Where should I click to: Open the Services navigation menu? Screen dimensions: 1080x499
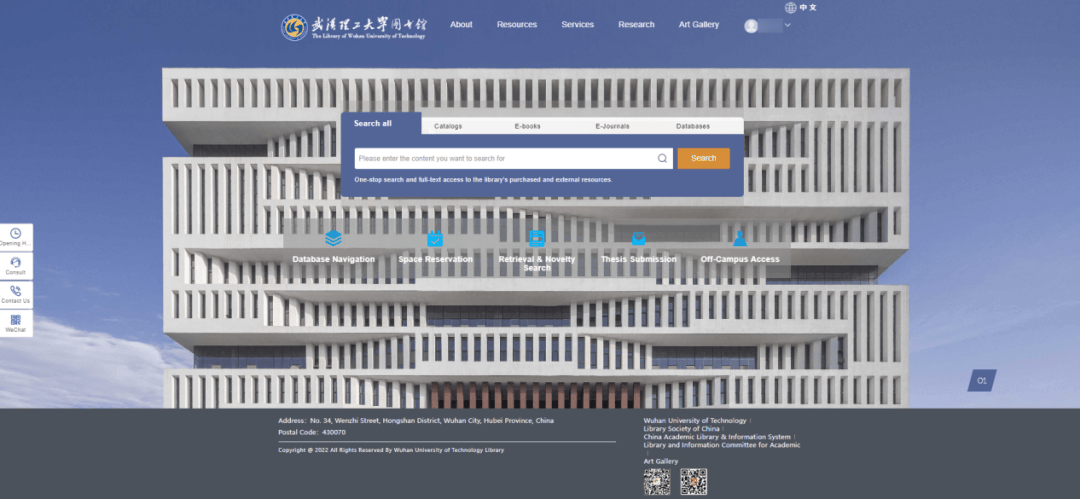click(577, 25)
